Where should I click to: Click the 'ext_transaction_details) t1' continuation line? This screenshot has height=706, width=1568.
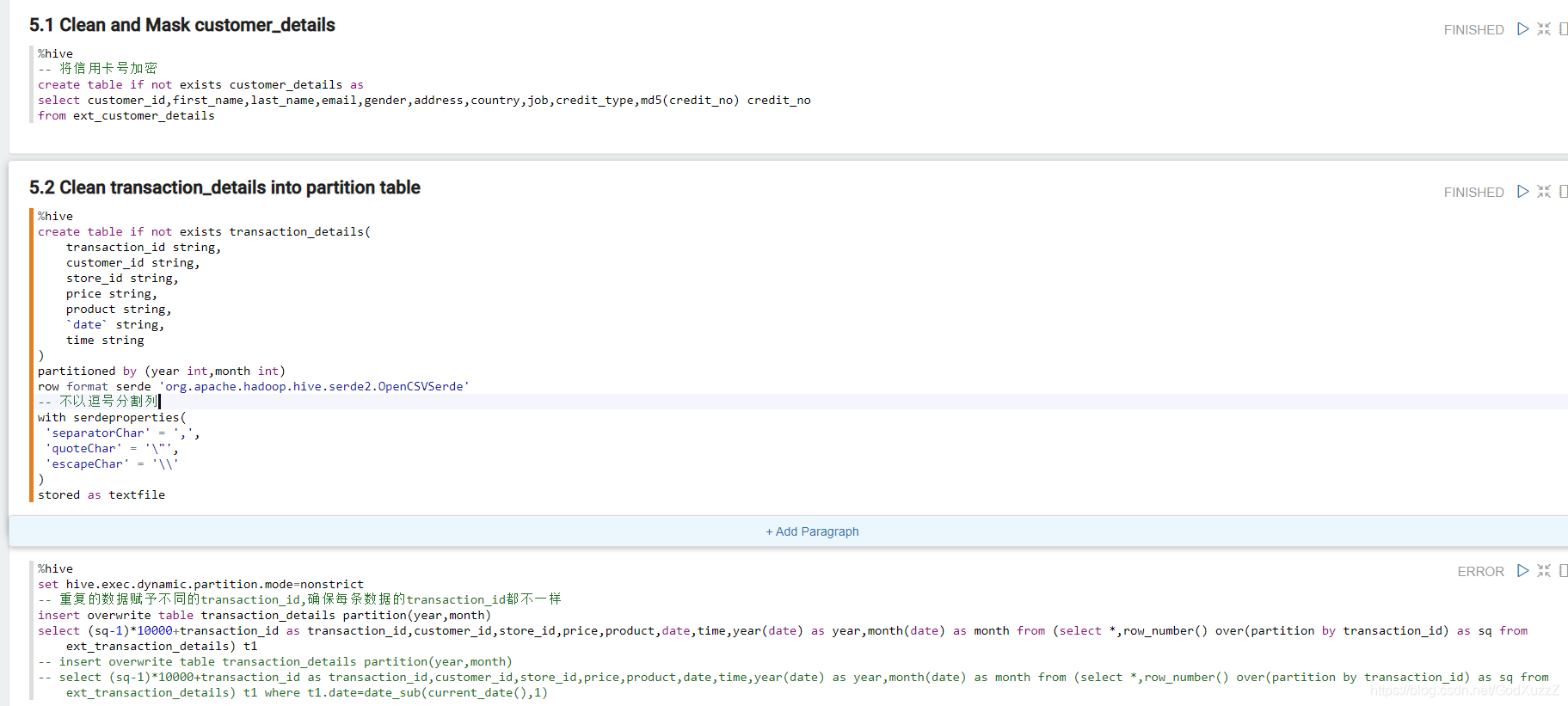point(162,647)
